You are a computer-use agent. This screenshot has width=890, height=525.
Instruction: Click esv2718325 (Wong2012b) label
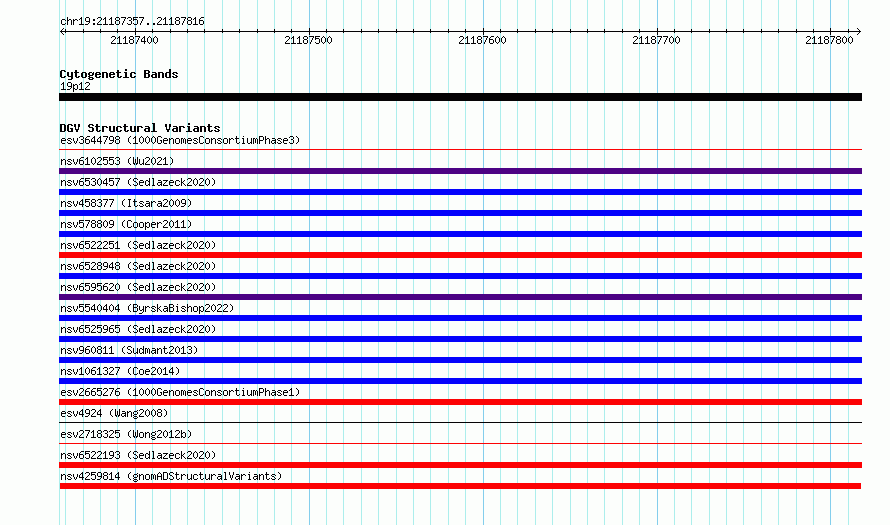click(126, 434)
